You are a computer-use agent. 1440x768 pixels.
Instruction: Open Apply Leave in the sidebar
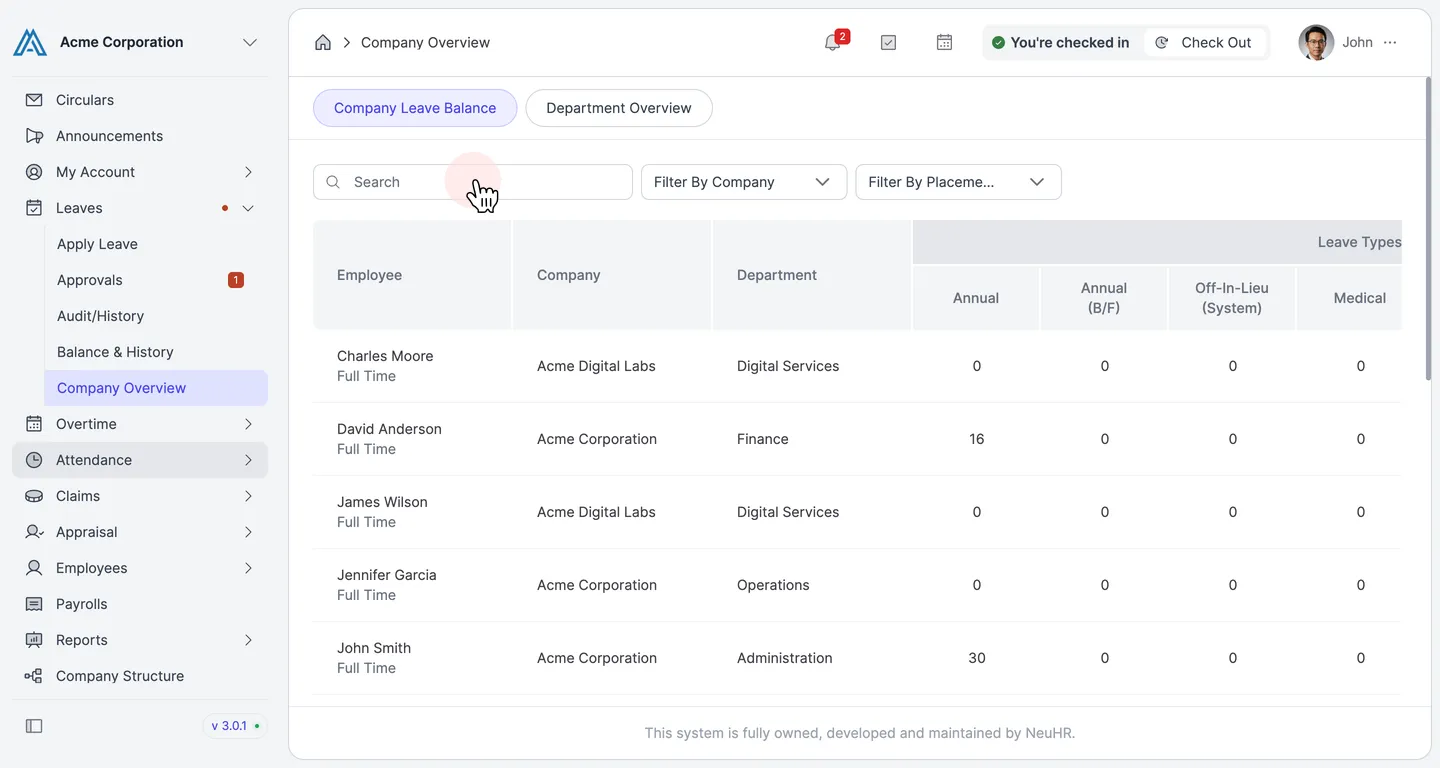pos(156,244)
